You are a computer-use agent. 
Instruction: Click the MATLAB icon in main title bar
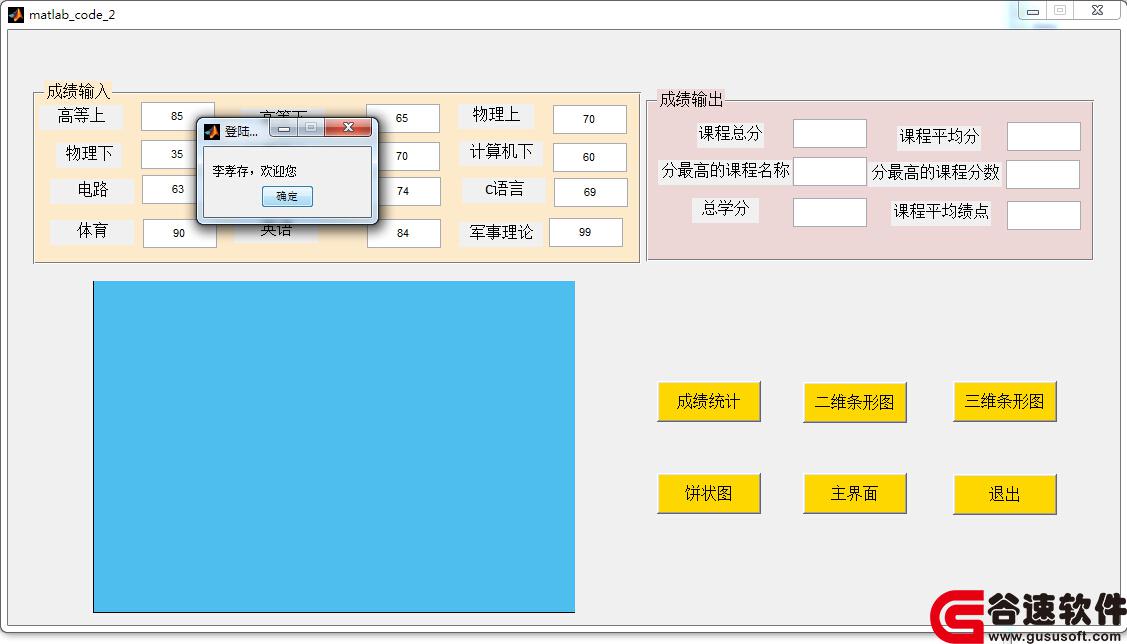pyautogui.click(x=16, y=14)
